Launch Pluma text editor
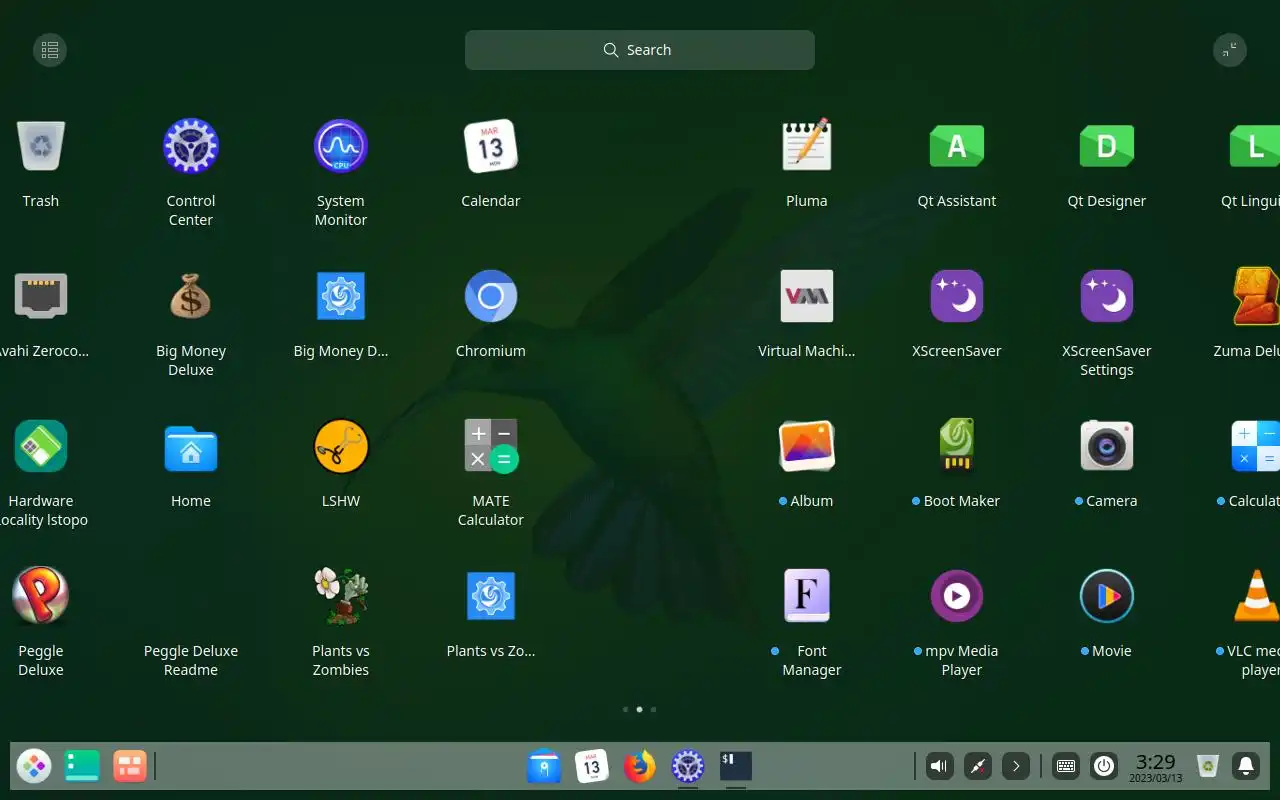The image size is (1280, 800). (x=807, y=146)
